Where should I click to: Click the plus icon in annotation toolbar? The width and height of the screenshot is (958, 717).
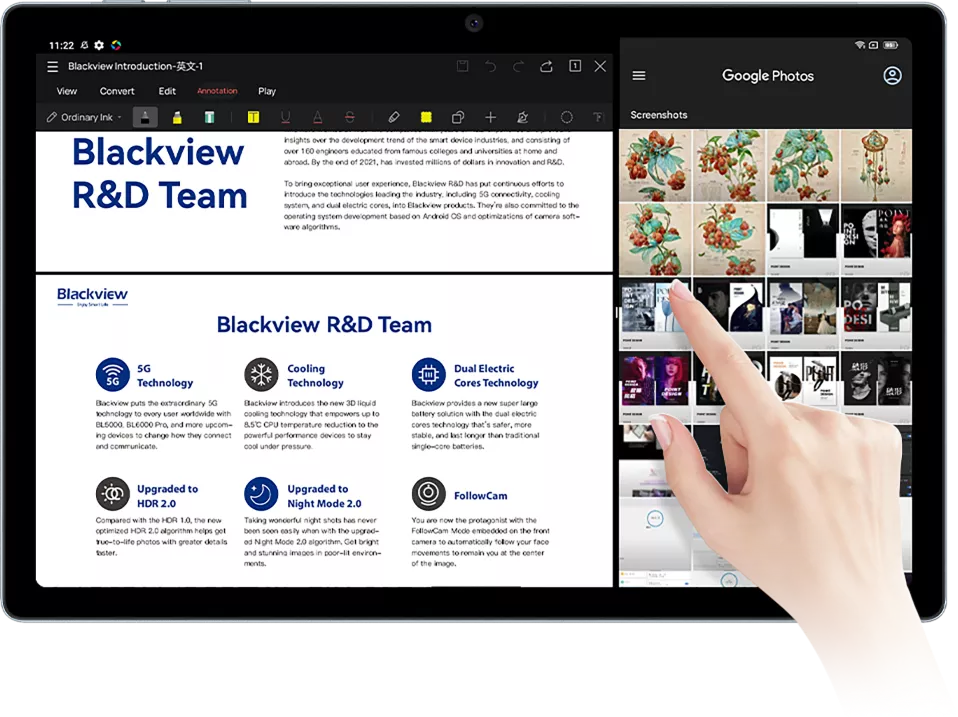point(490,117)
